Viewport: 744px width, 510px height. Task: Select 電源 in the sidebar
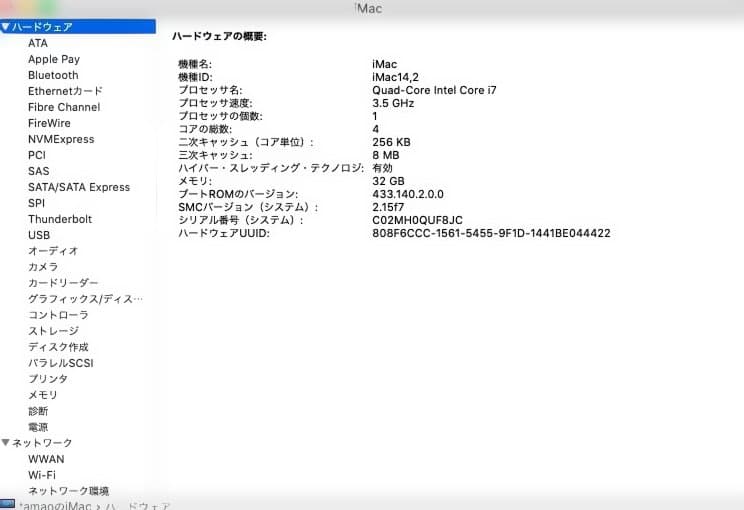pyautogui.click(x=38, y=427)
